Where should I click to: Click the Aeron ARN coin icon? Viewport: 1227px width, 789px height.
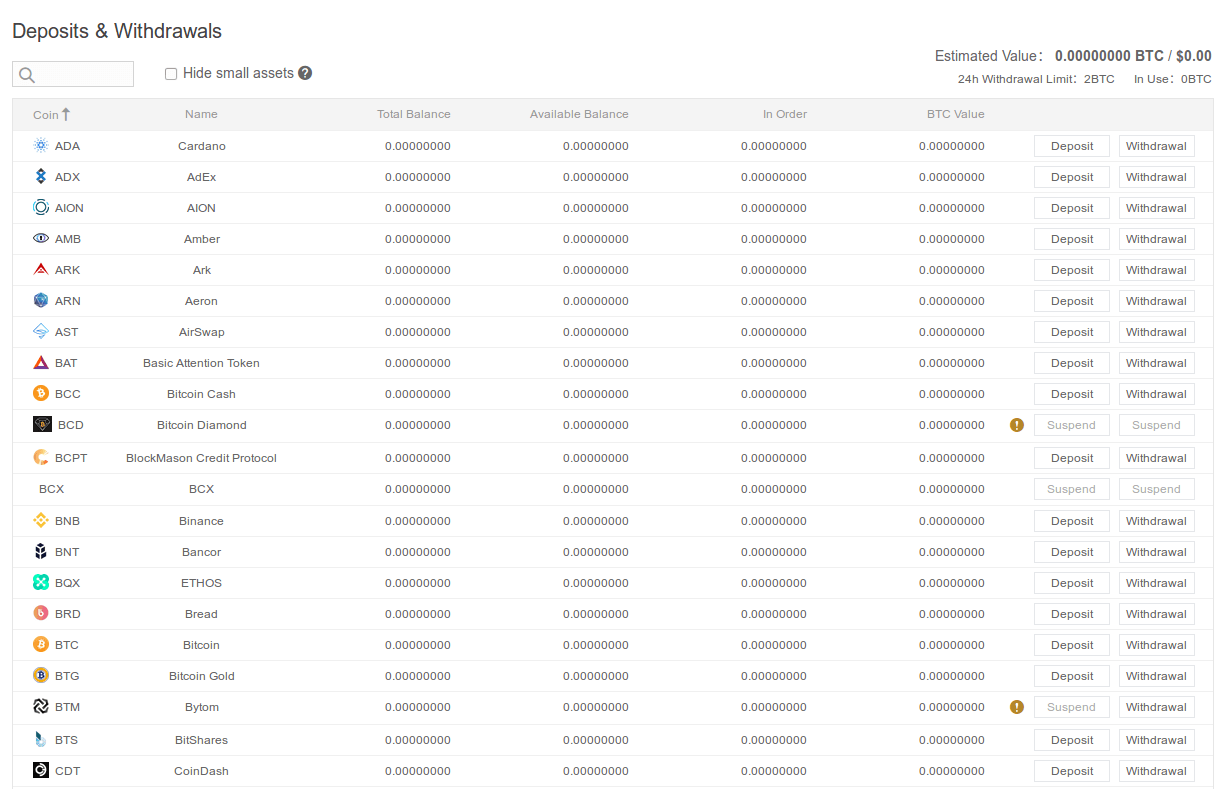pyautogui.click(x=41, y=301)
